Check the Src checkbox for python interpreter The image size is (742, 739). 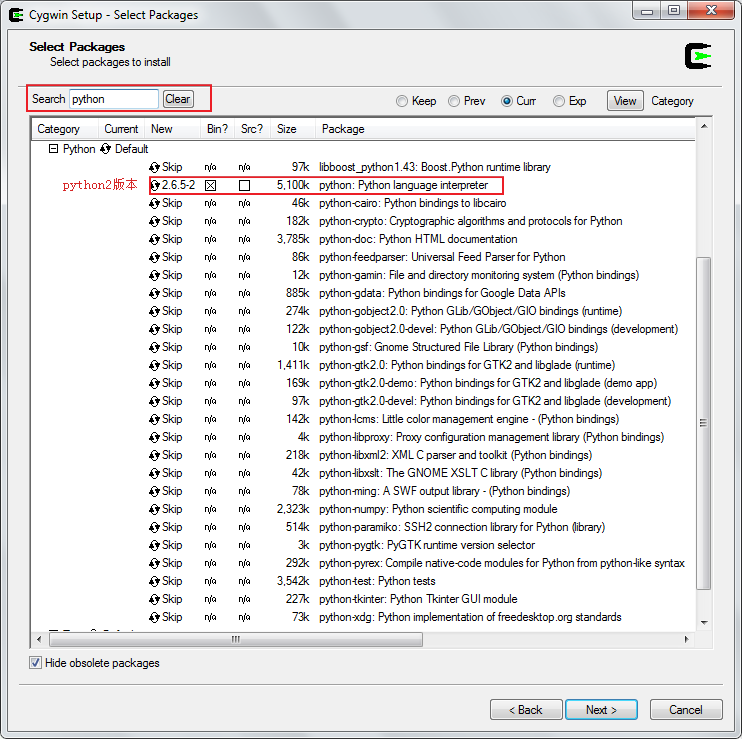pyautogui.click(x=244, y=185)
